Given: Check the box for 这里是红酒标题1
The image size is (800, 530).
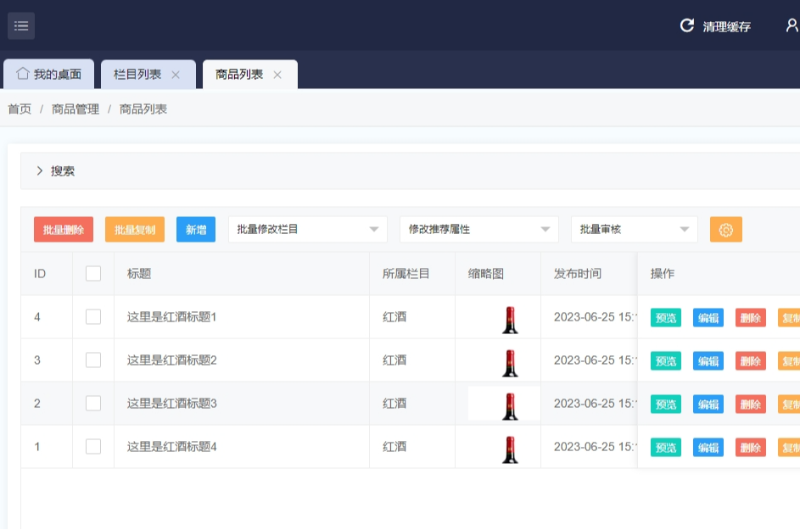Looking at the screenshot, I should pyautogui.click(x=93, y=317).
